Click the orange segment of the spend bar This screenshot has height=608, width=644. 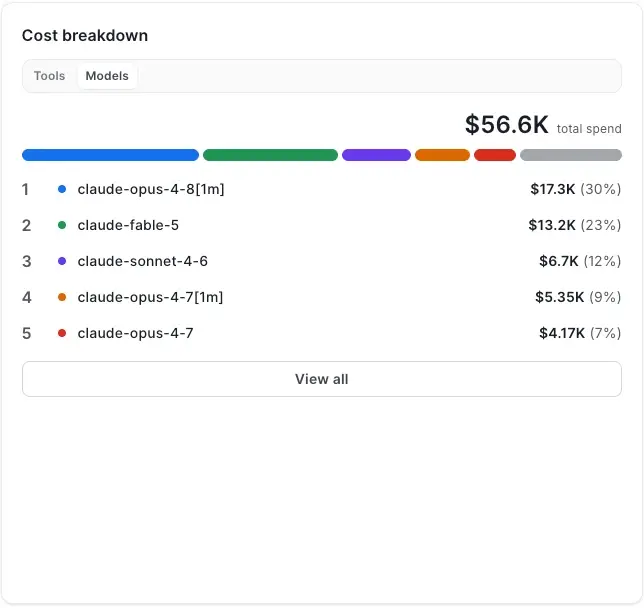pos(442,155)
